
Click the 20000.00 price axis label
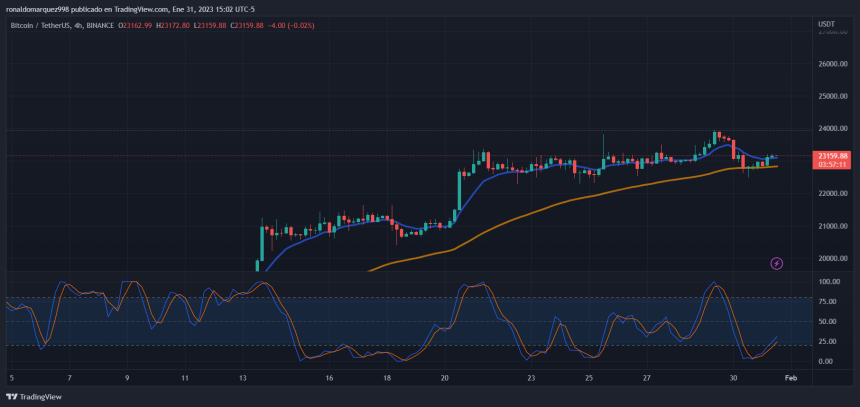click(x=831, y=258)
